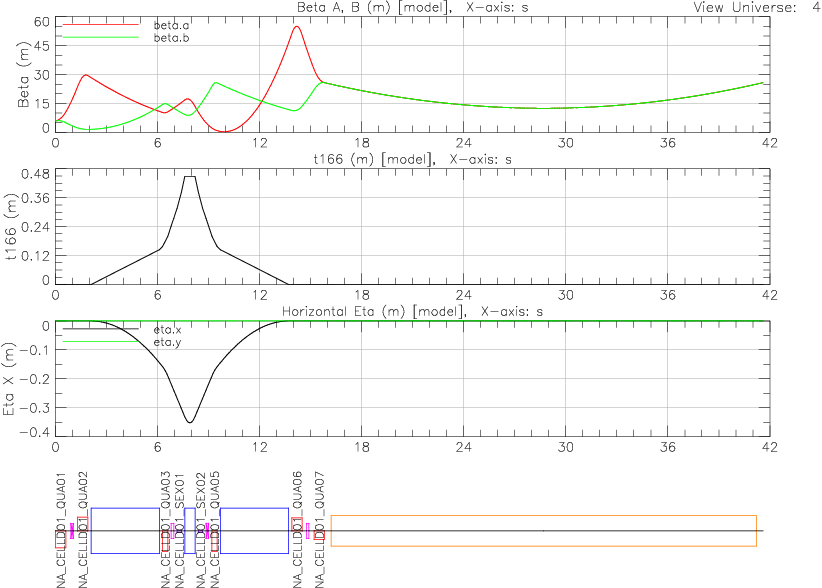
Task: Click the '18' x-axis label under the Beta plot
Action: click(x=362, y=143)
